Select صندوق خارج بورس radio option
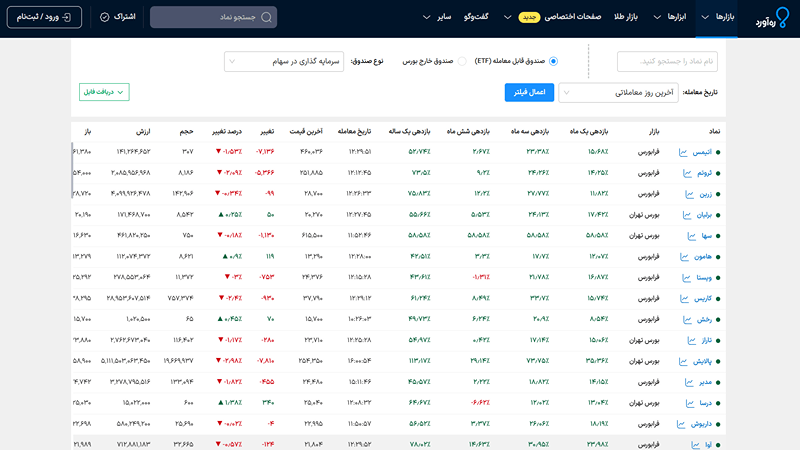Viewport: 800px width, 450px height. 462,61
